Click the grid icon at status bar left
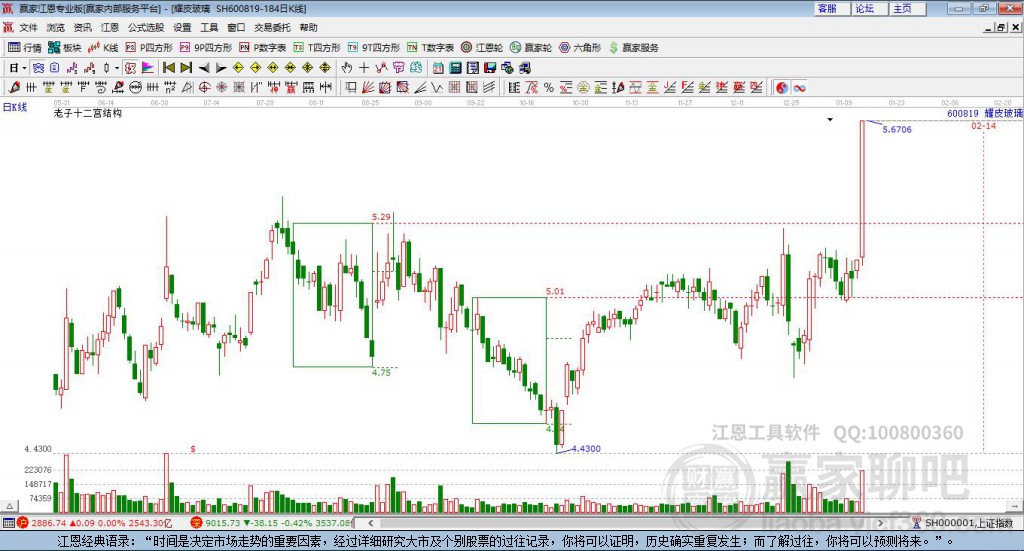Viewport: 1024px width, 551px height. point(8,523)
